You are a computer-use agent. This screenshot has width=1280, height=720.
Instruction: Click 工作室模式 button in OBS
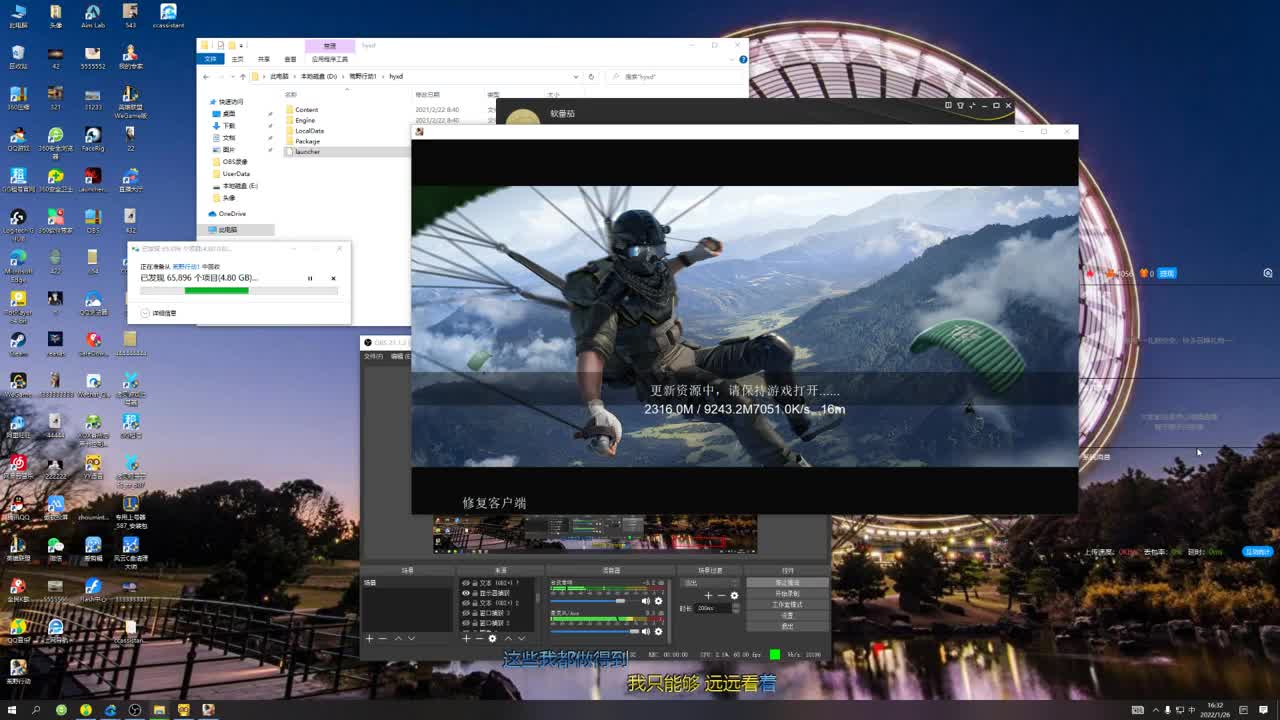(788, 605)
